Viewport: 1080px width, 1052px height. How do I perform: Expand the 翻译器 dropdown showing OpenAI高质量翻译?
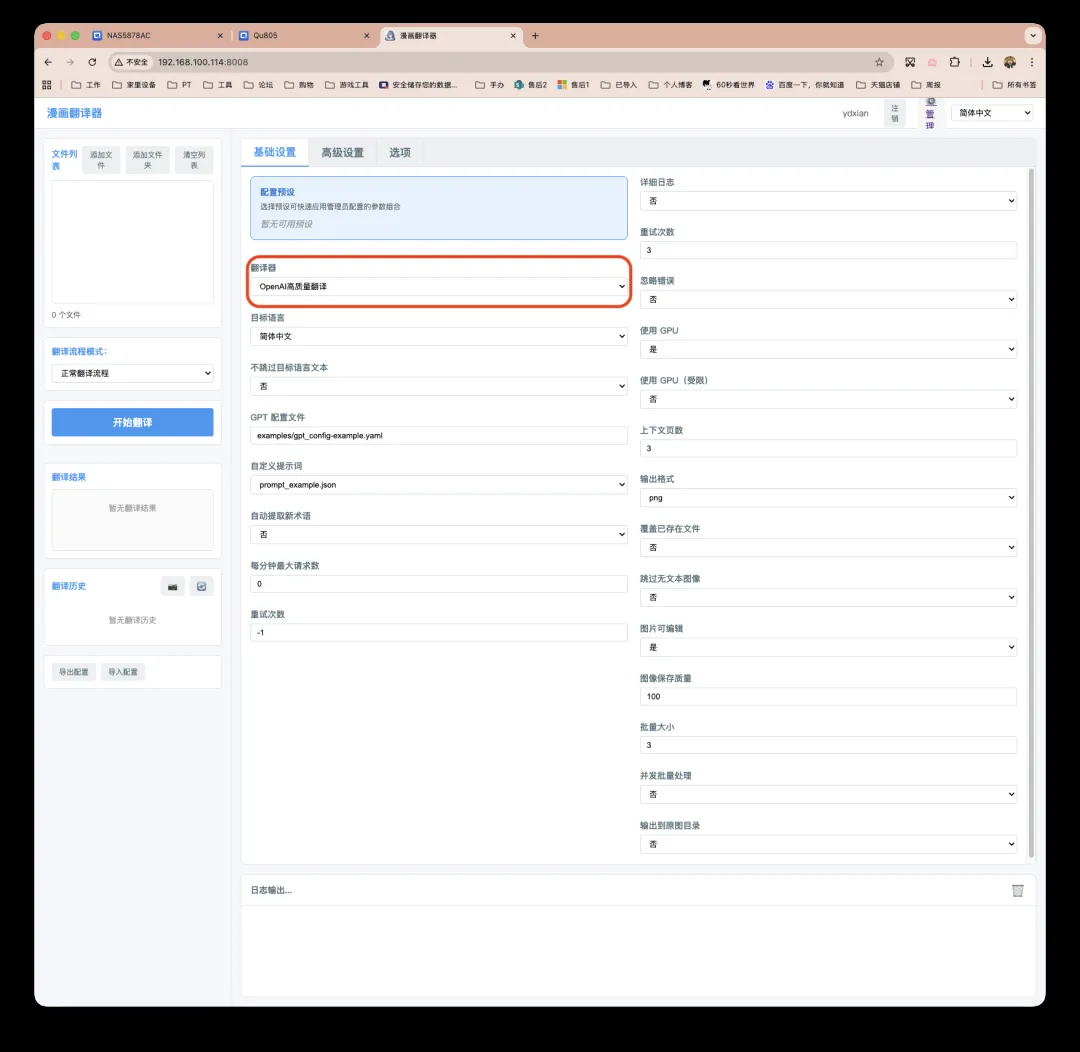tap(439, 287)
